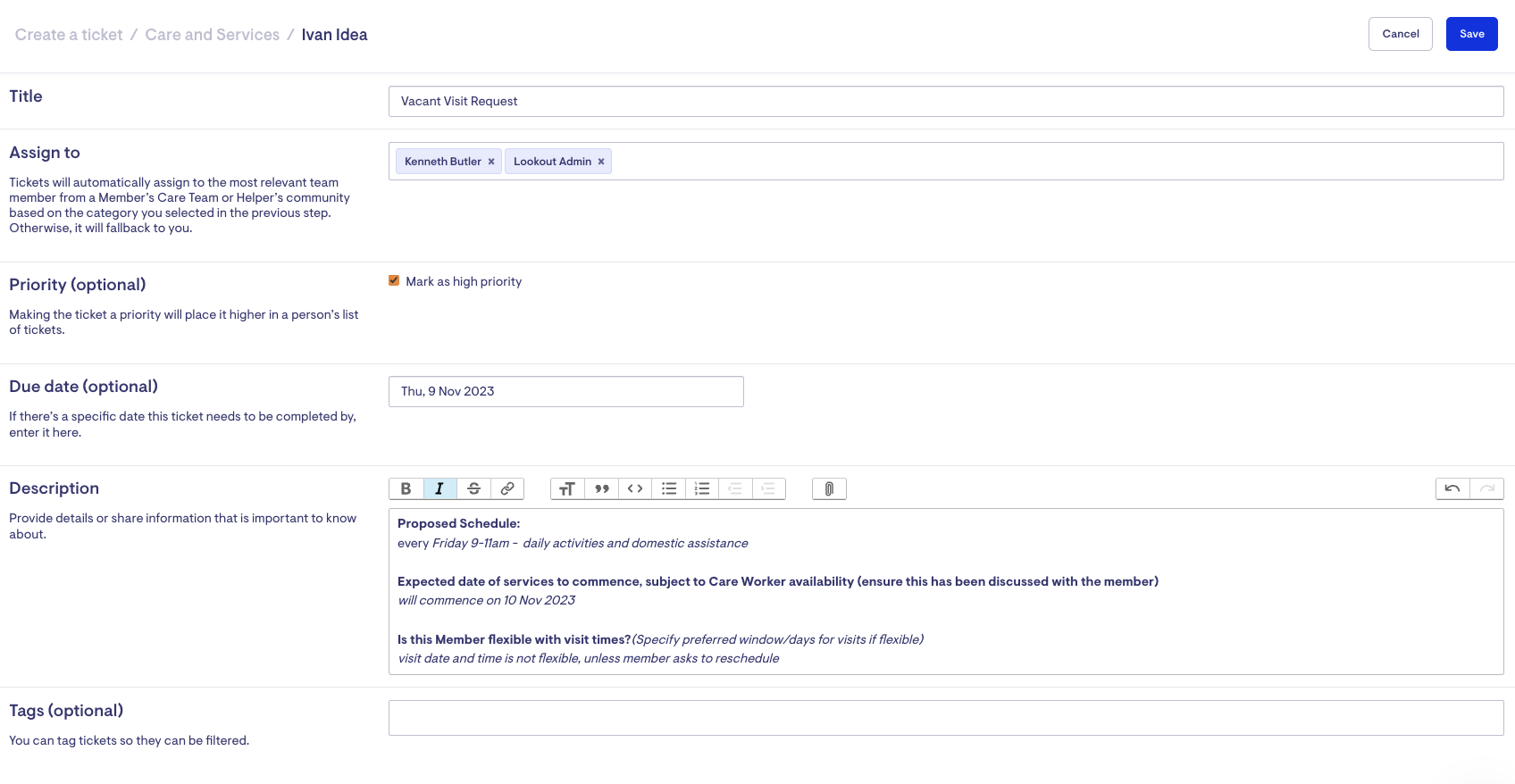Viewport: 1515px width, 784px height.
Task: Open Care and Services breadcrumb
Action: point(213,35)
